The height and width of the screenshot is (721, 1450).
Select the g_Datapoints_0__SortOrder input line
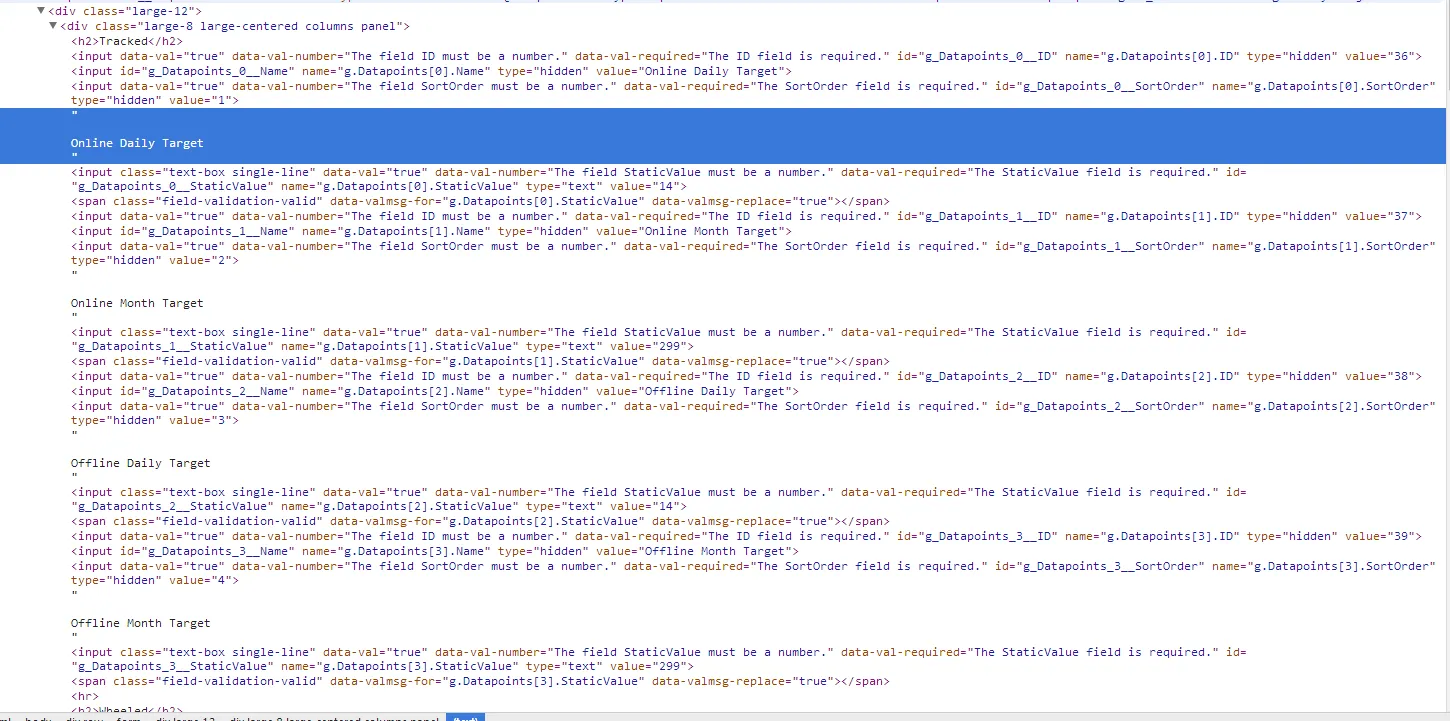(x=753, y=93)
